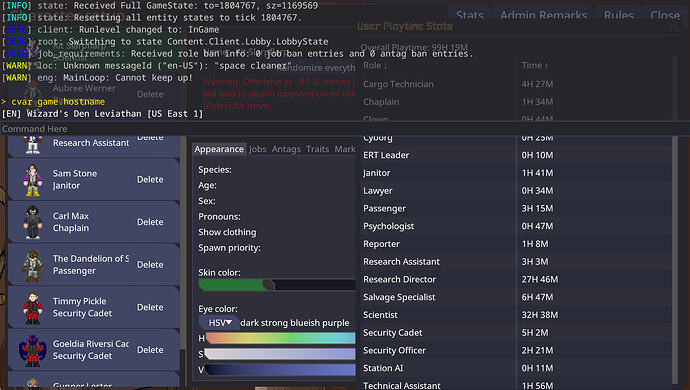Sort playtime table by Role header

tap(375, 65)
